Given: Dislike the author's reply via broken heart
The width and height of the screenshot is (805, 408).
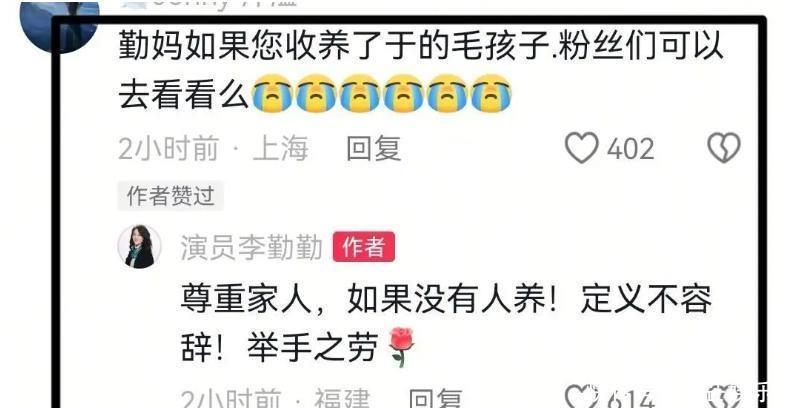Looking at the screenshot, I should (x=724, y=398).
